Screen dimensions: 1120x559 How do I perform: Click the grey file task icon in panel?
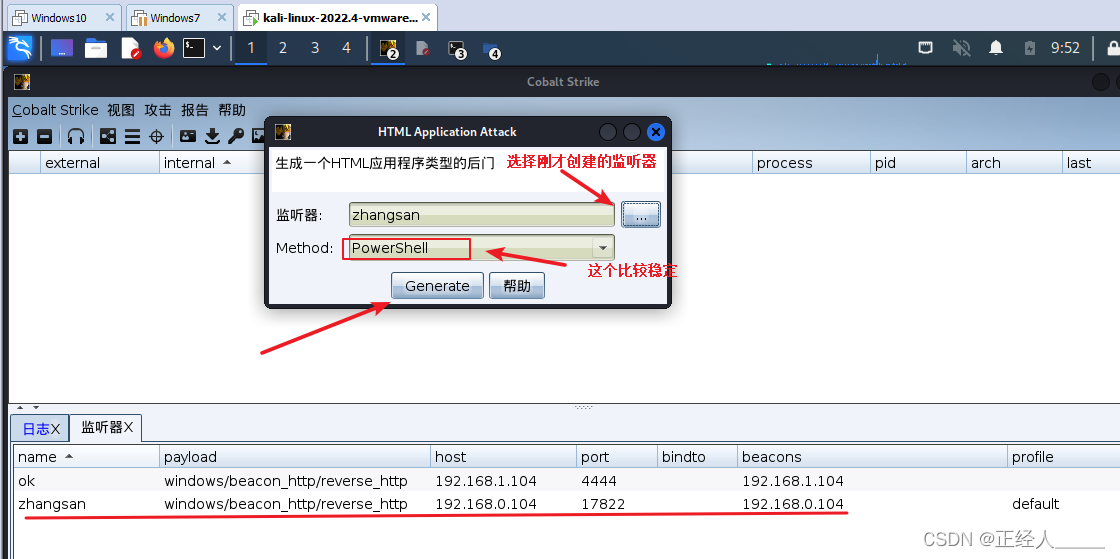(x=423, y=49)
